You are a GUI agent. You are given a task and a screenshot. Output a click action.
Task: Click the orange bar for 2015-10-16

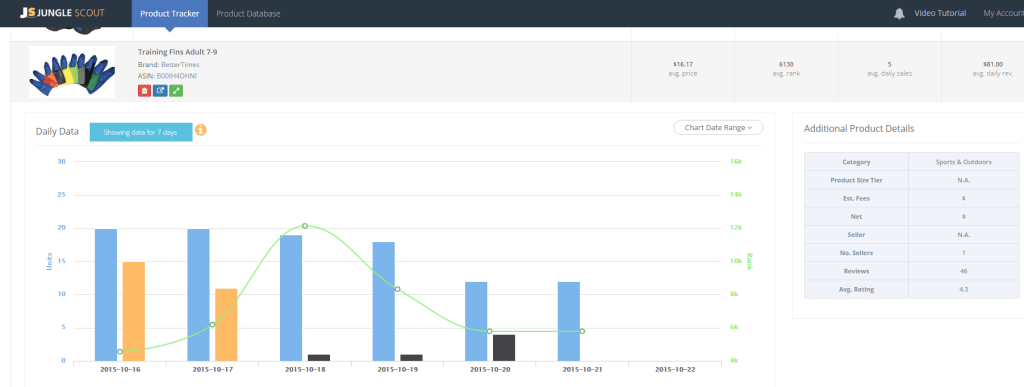[x=134, y=311]
